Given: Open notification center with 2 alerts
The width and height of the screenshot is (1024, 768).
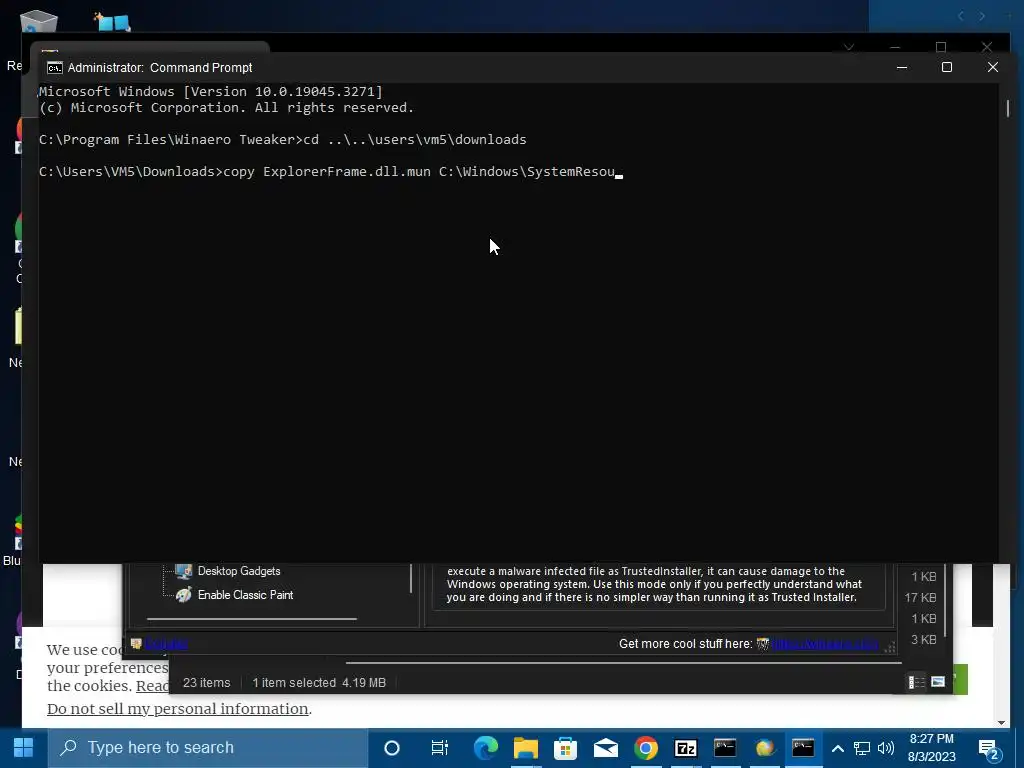Looking at the screenshot, I should click(x=989, y=750).
